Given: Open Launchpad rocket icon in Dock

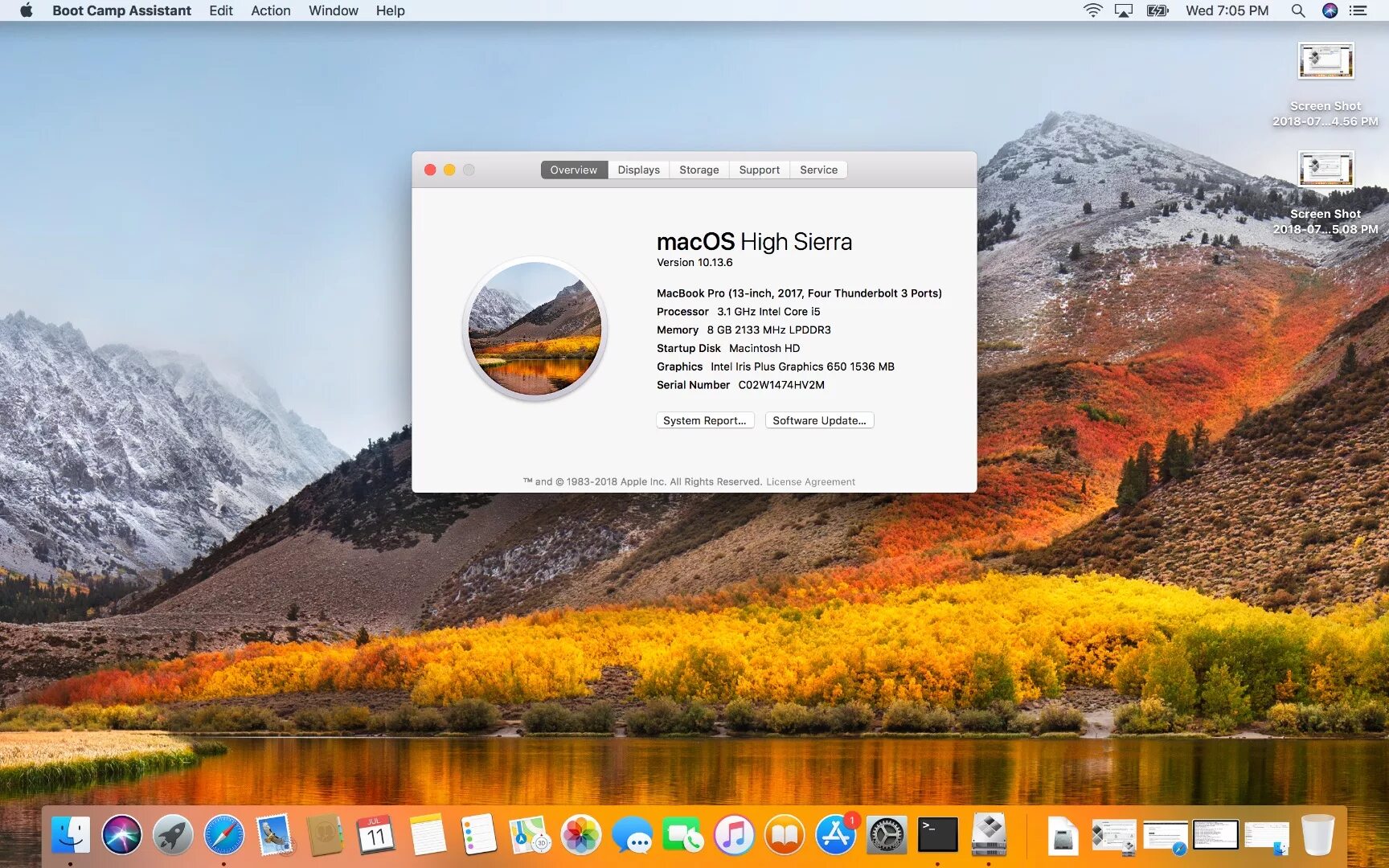Looking at the screenshot, I should coord(173,835).
